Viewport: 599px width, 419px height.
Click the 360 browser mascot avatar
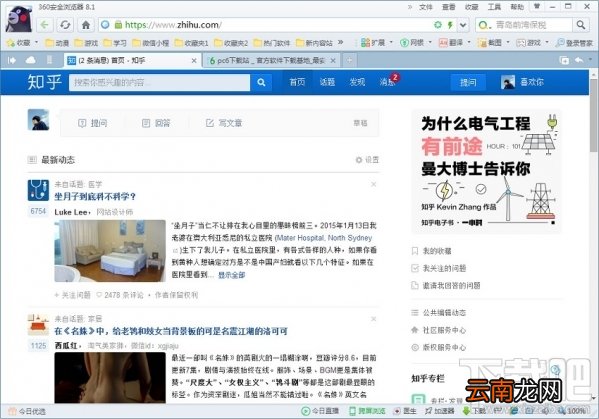point(19,19)
